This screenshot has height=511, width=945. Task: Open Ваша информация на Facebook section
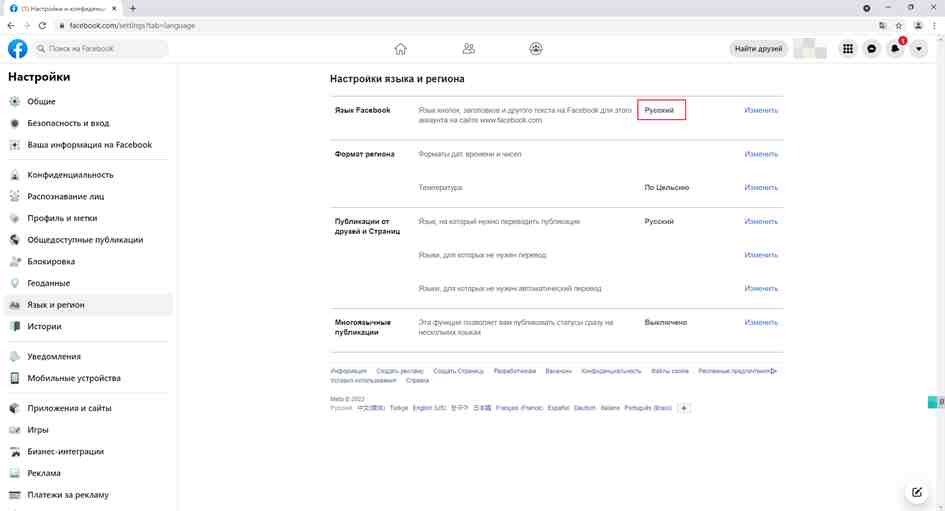coord(89,145)
